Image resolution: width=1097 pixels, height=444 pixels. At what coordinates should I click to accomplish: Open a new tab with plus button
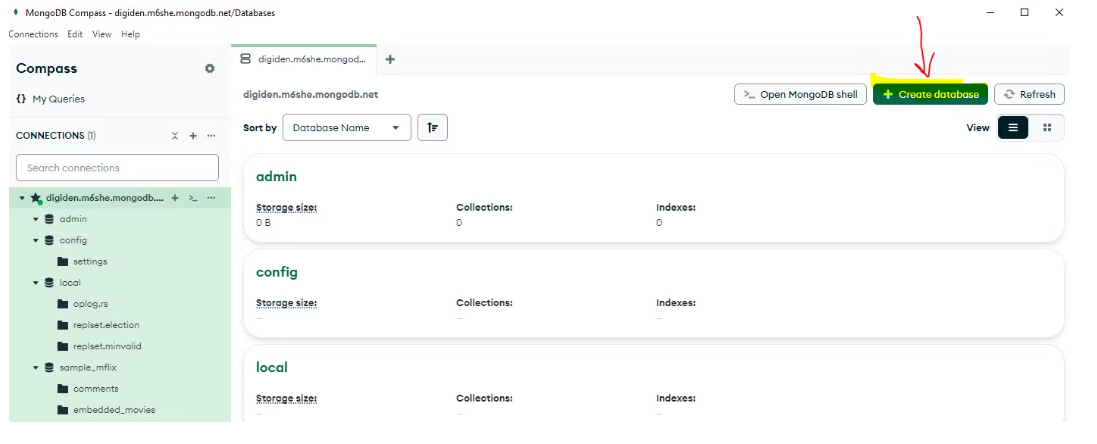click(x=390, y=59)
